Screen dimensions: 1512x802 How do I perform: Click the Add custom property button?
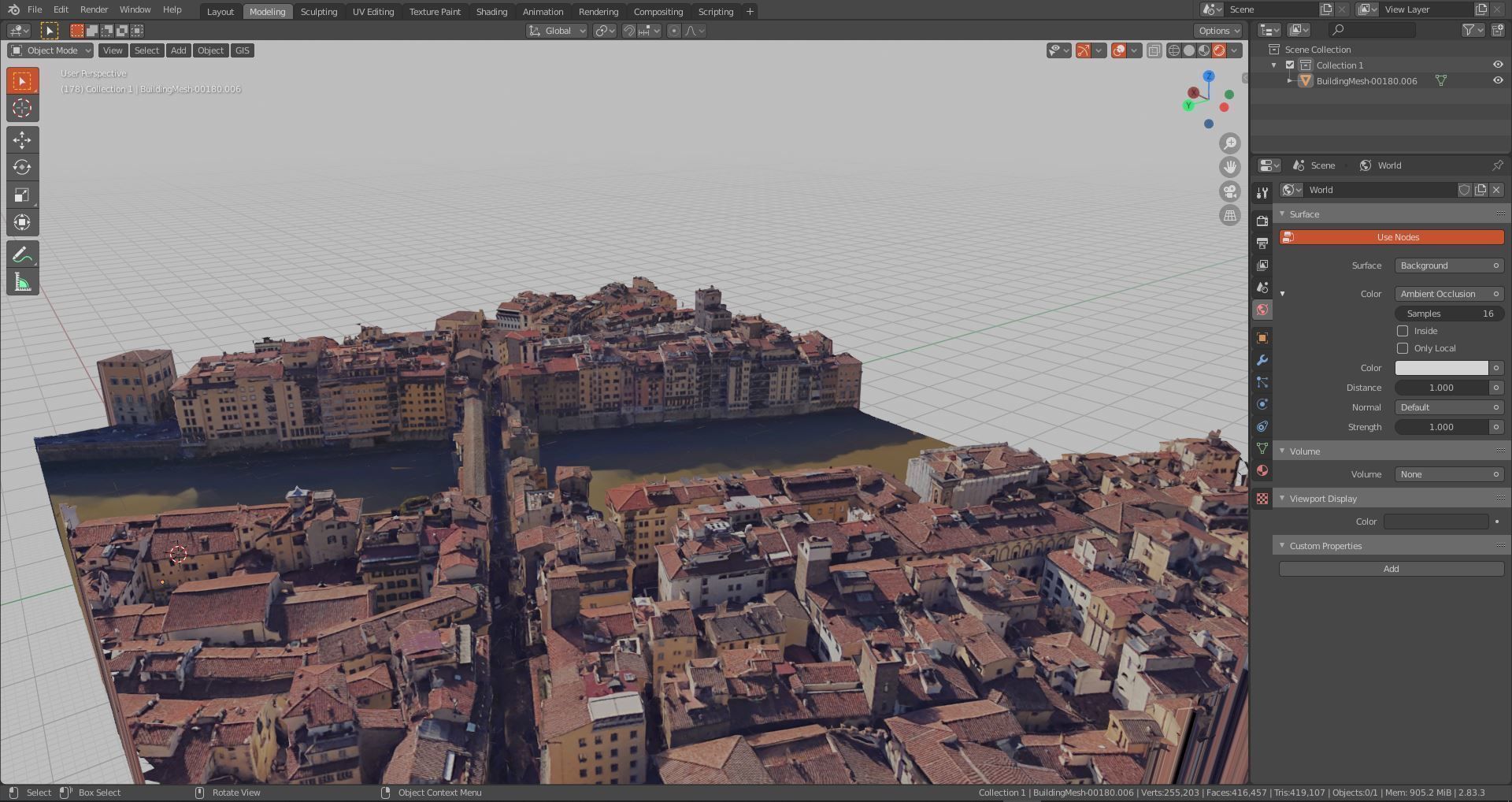tap(1392, 569)
